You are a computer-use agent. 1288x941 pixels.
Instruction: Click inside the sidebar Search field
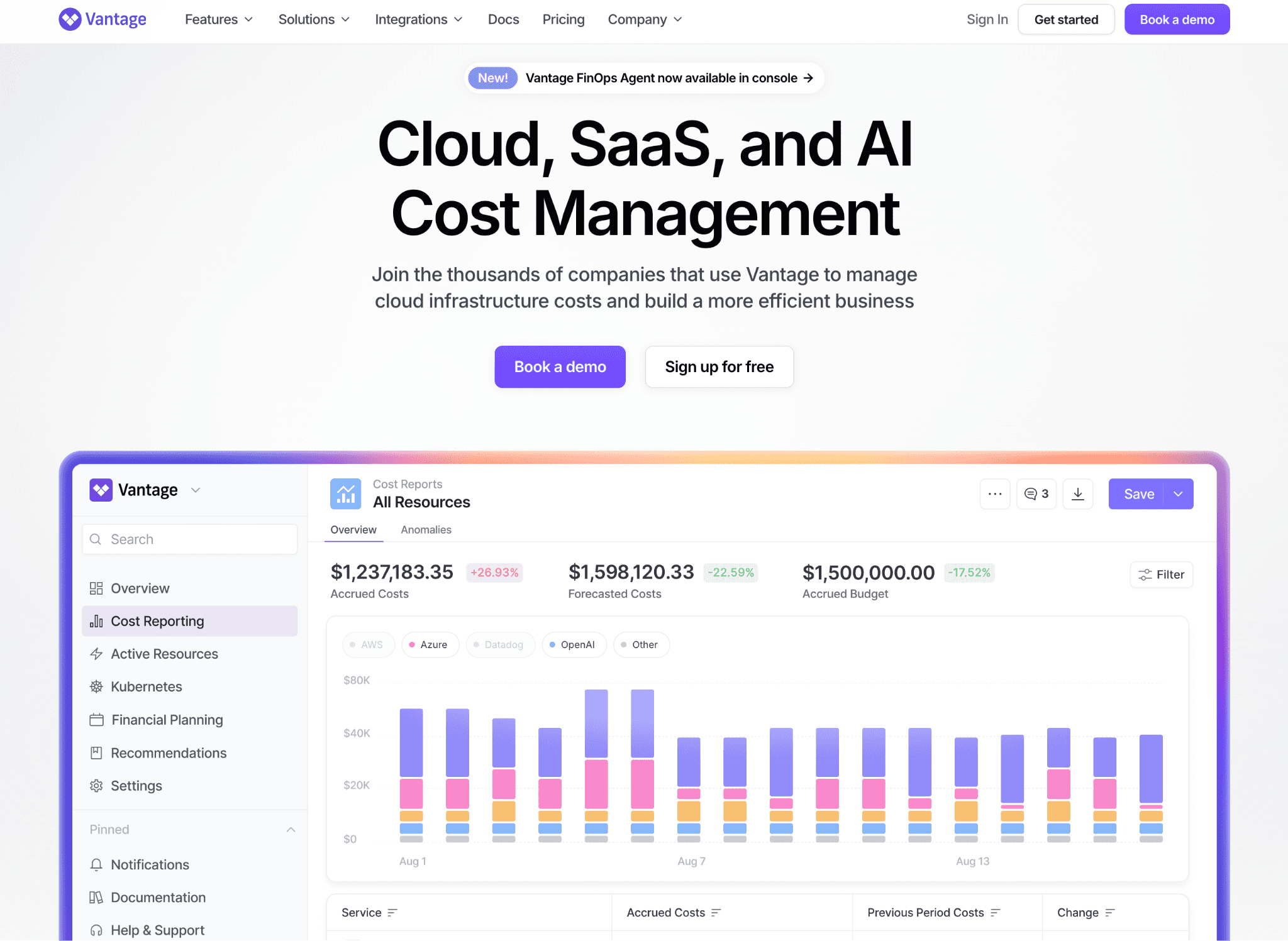pyautogui.click(x=189, y=539)
